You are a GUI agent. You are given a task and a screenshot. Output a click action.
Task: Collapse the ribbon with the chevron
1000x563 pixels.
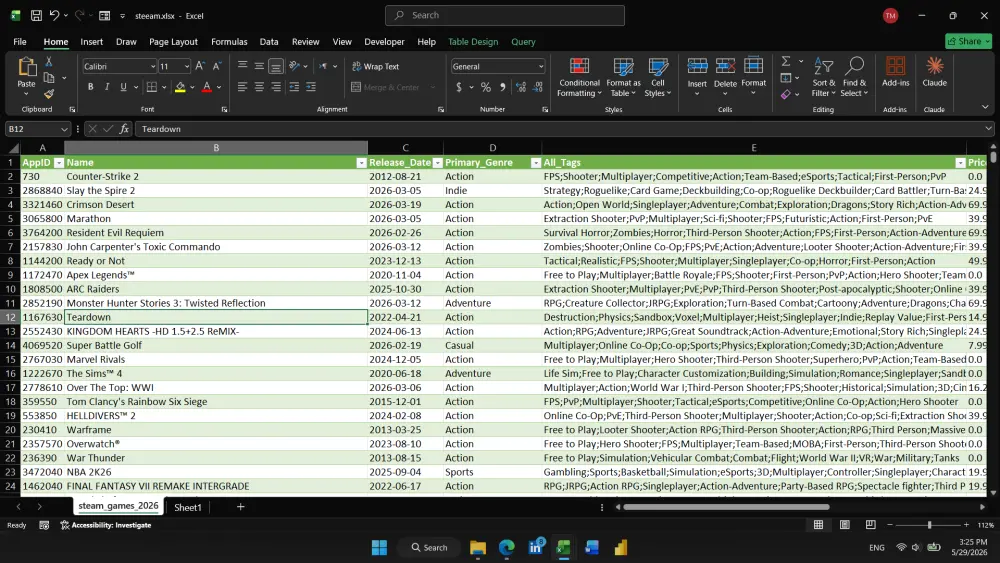pos(985,107)
